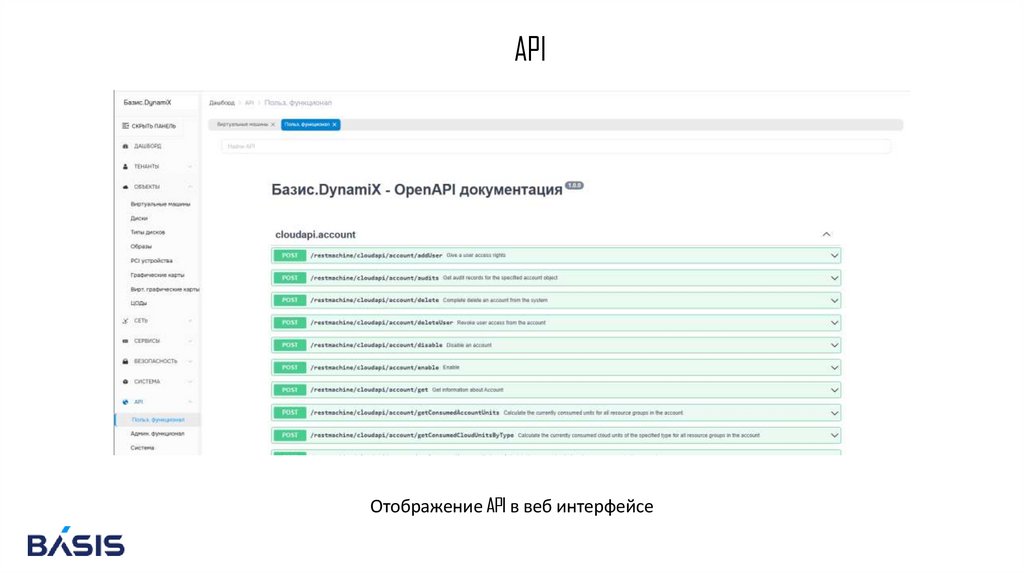Open Графические карты in sidebar
The width and height of the screenshot is (1024, 574).
157,275
